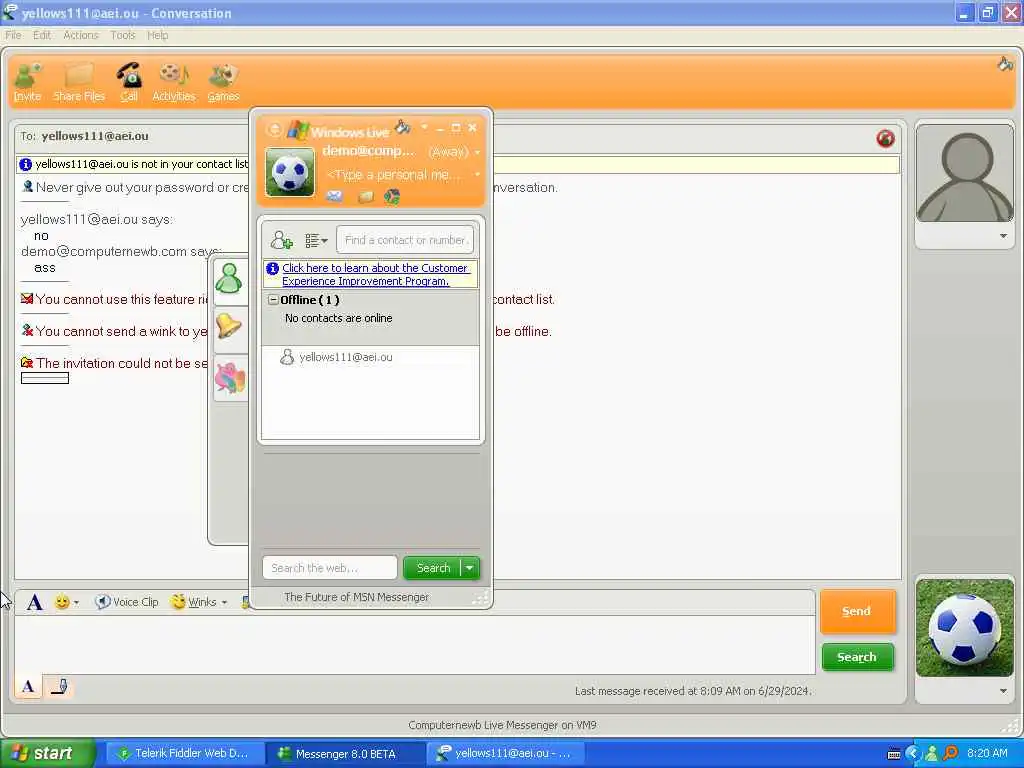Launch Games from the toolbar
The image size is (1024, 768).
[223, 82]
